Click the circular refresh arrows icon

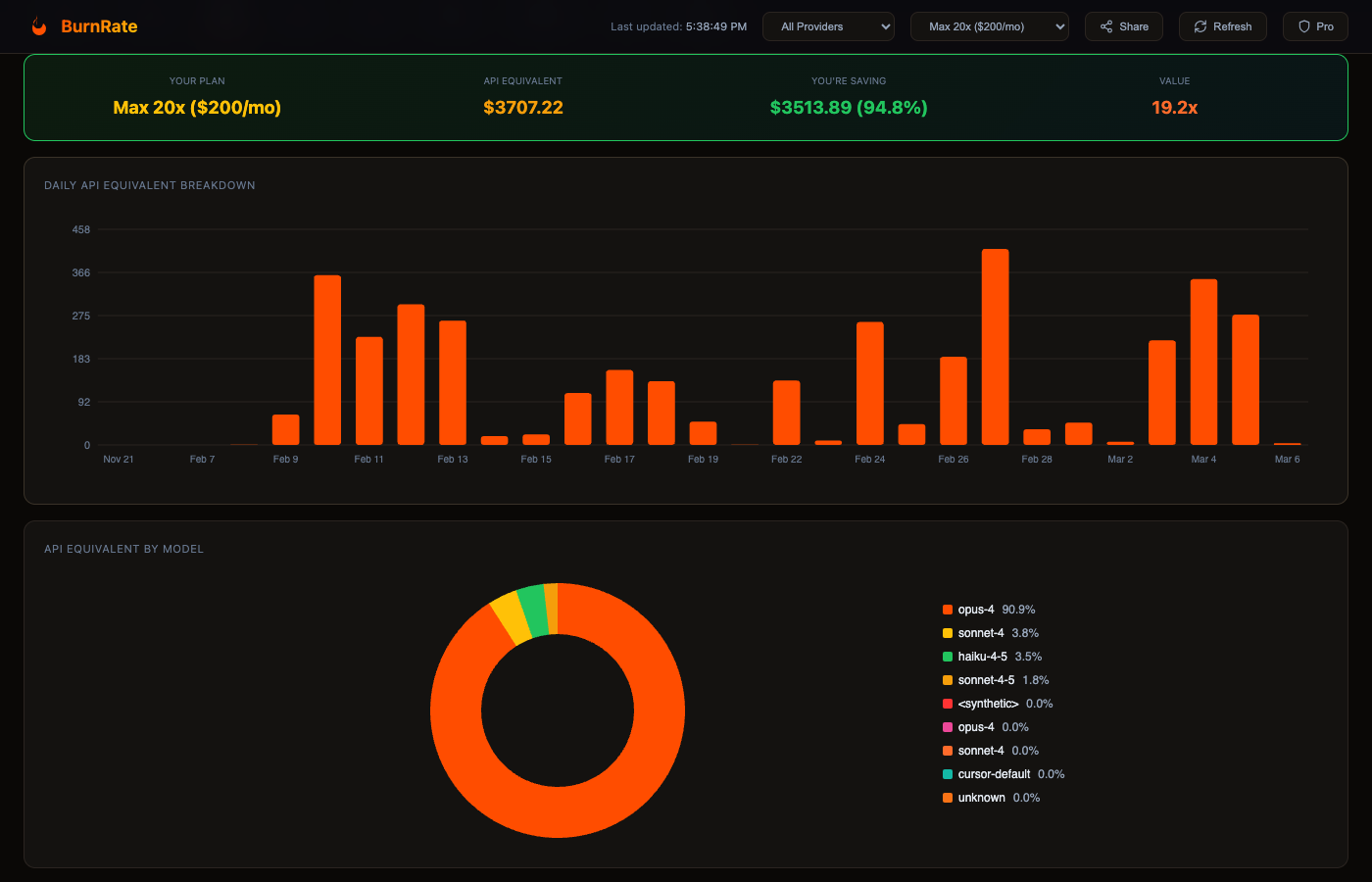point(1200,26)
